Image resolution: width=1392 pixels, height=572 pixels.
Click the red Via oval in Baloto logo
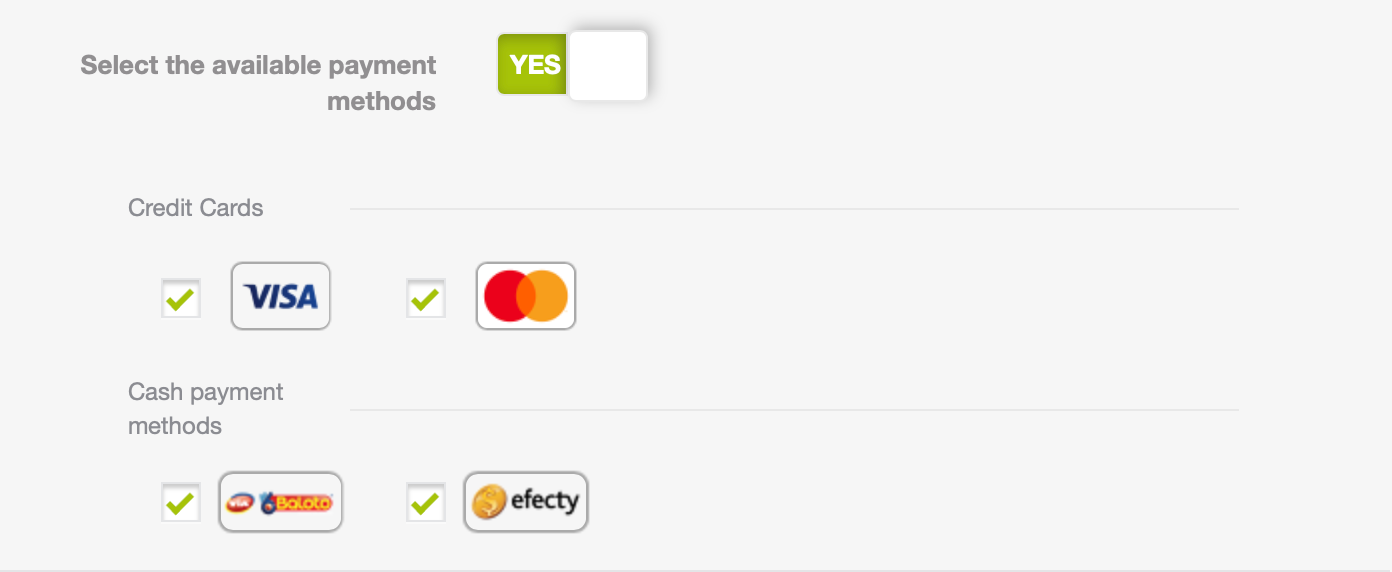(241, 503)
